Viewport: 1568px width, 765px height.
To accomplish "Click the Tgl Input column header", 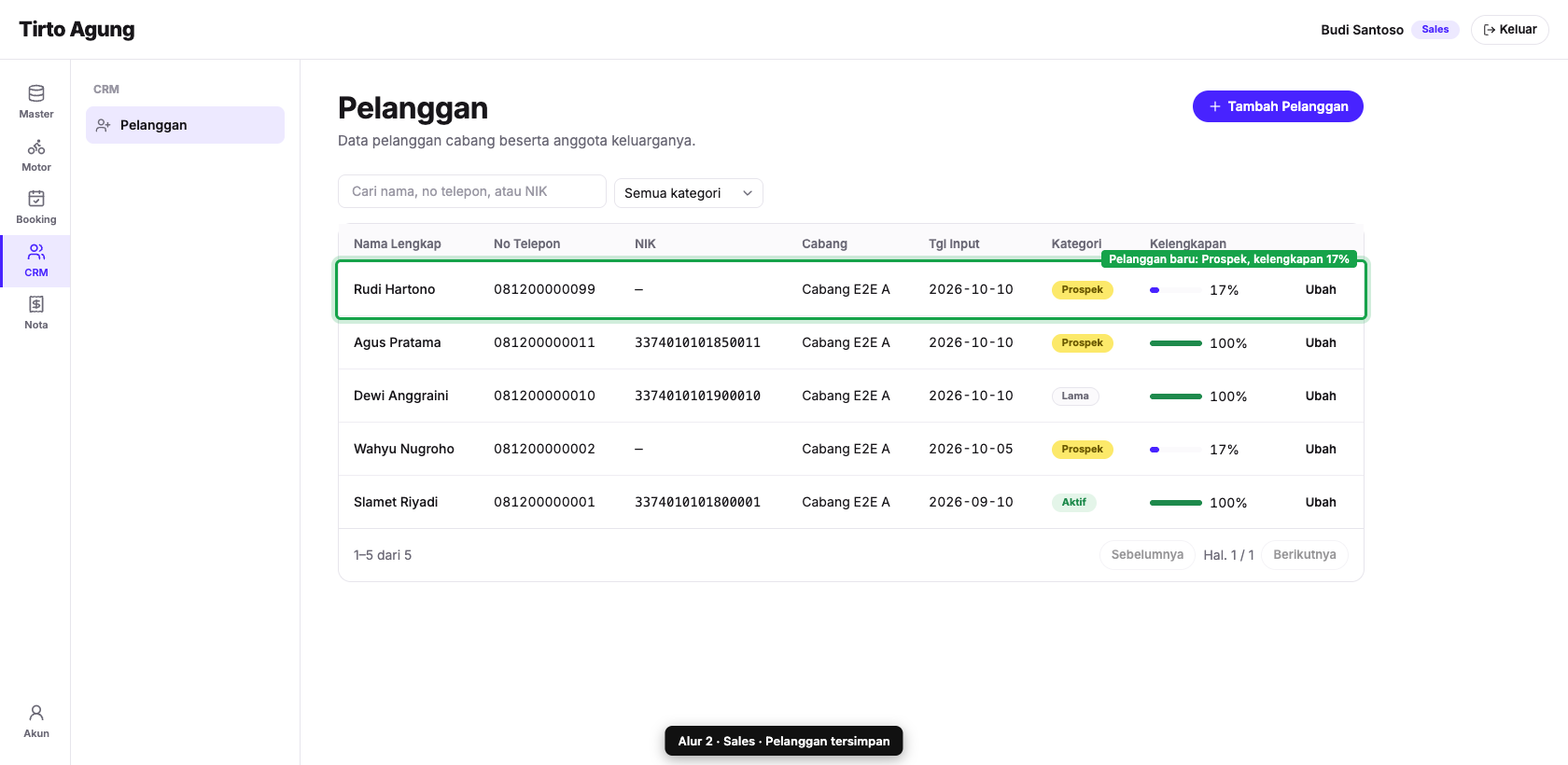I will coord(954,243).
